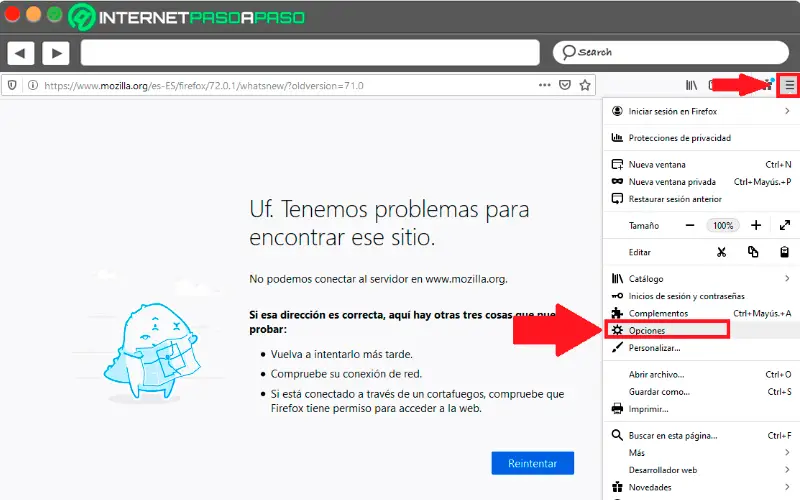Select Personalizar... menu item
The height and width of the screenshot is (500, 800).
coord(702,348)
